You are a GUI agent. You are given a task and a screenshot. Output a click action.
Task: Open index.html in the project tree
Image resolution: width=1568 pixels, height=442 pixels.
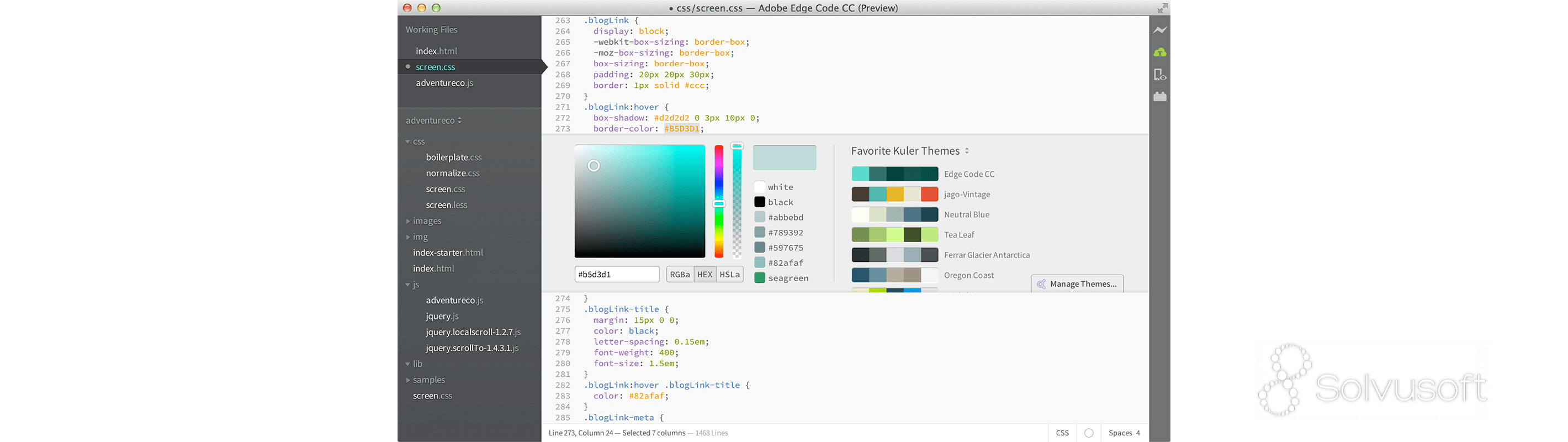[x=433, y=269]
